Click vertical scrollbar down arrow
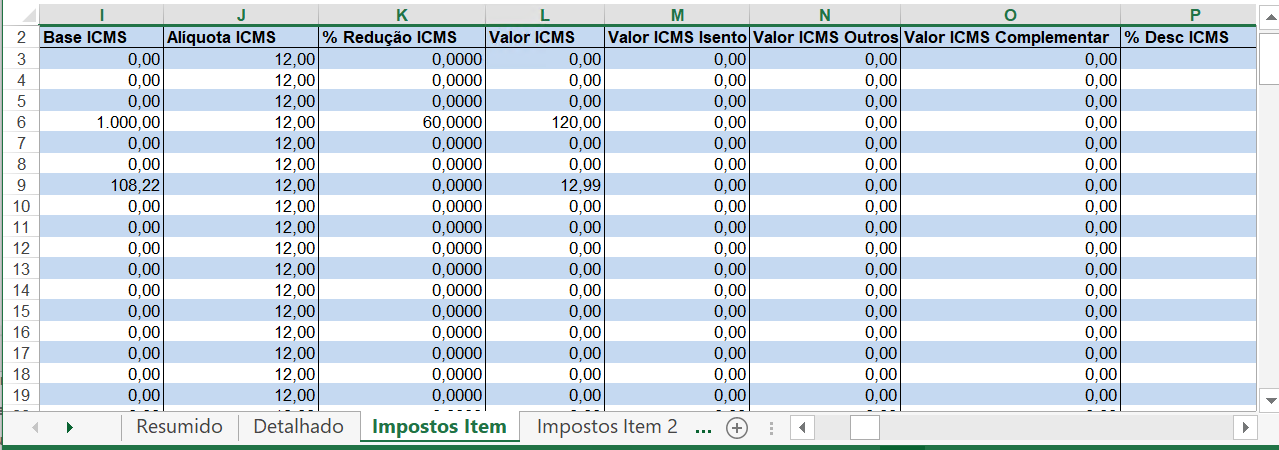Viewport: 1279px width, 450px height. [1270, 400]
